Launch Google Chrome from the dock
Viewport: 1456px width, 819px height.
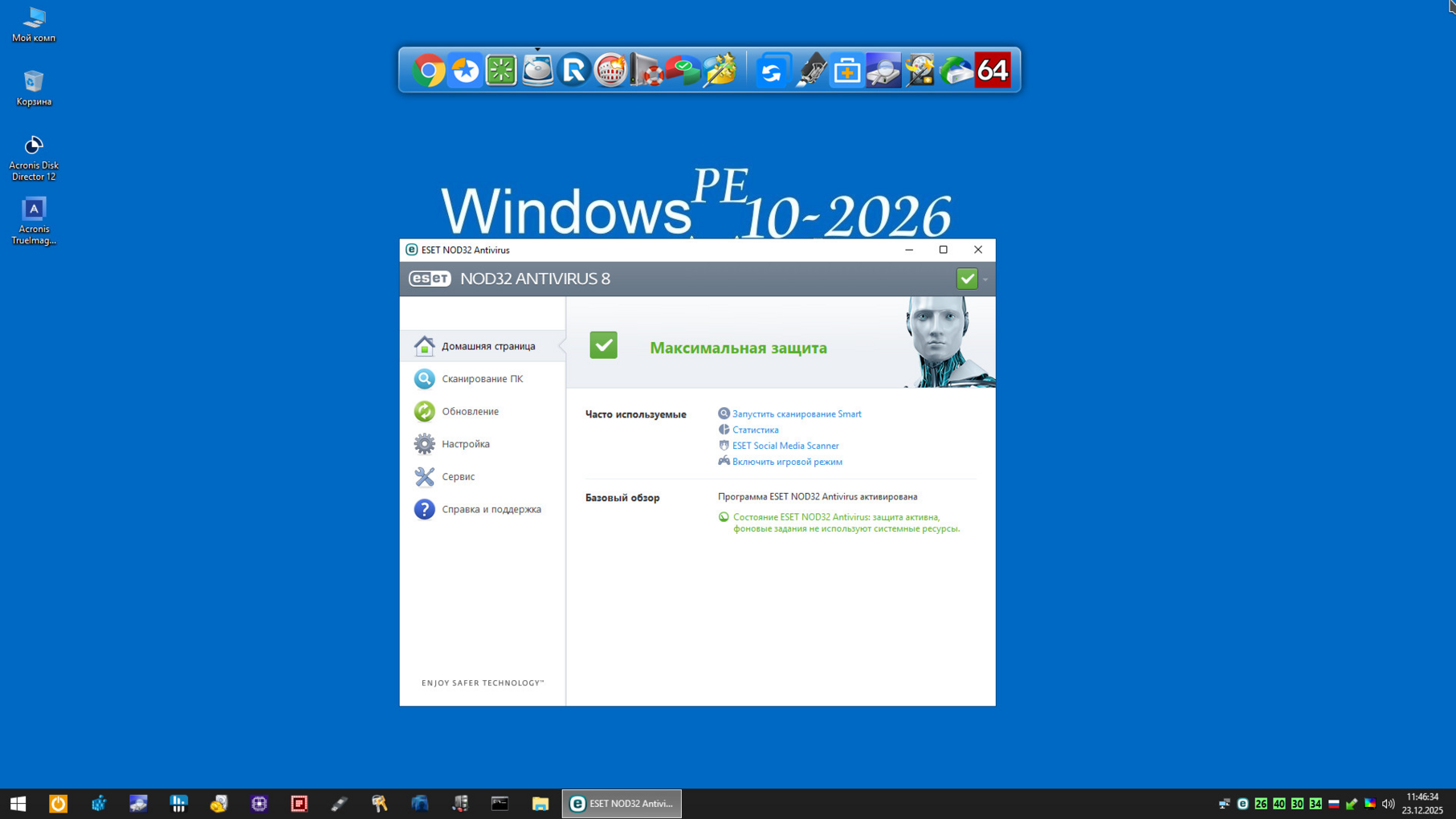coord(429,71)
